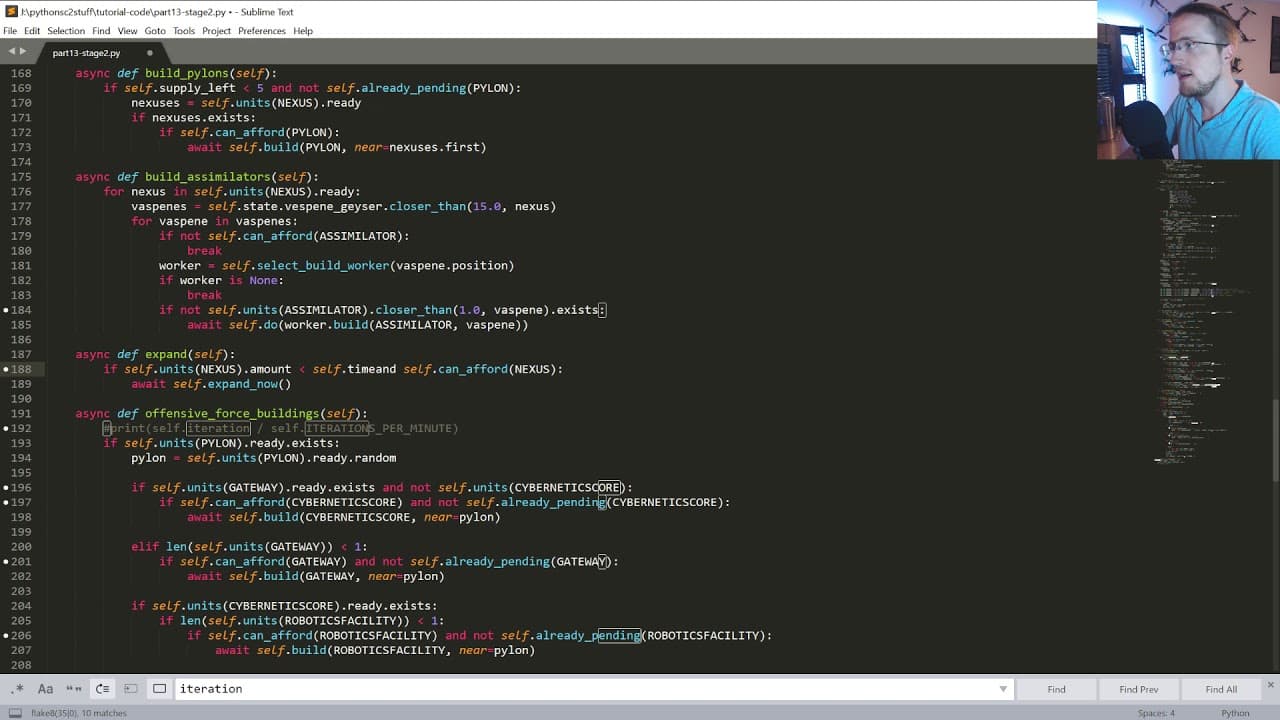This screenshot has width=1280, height=720.
Task: Open the Selection menu
Action: point(66,31)
